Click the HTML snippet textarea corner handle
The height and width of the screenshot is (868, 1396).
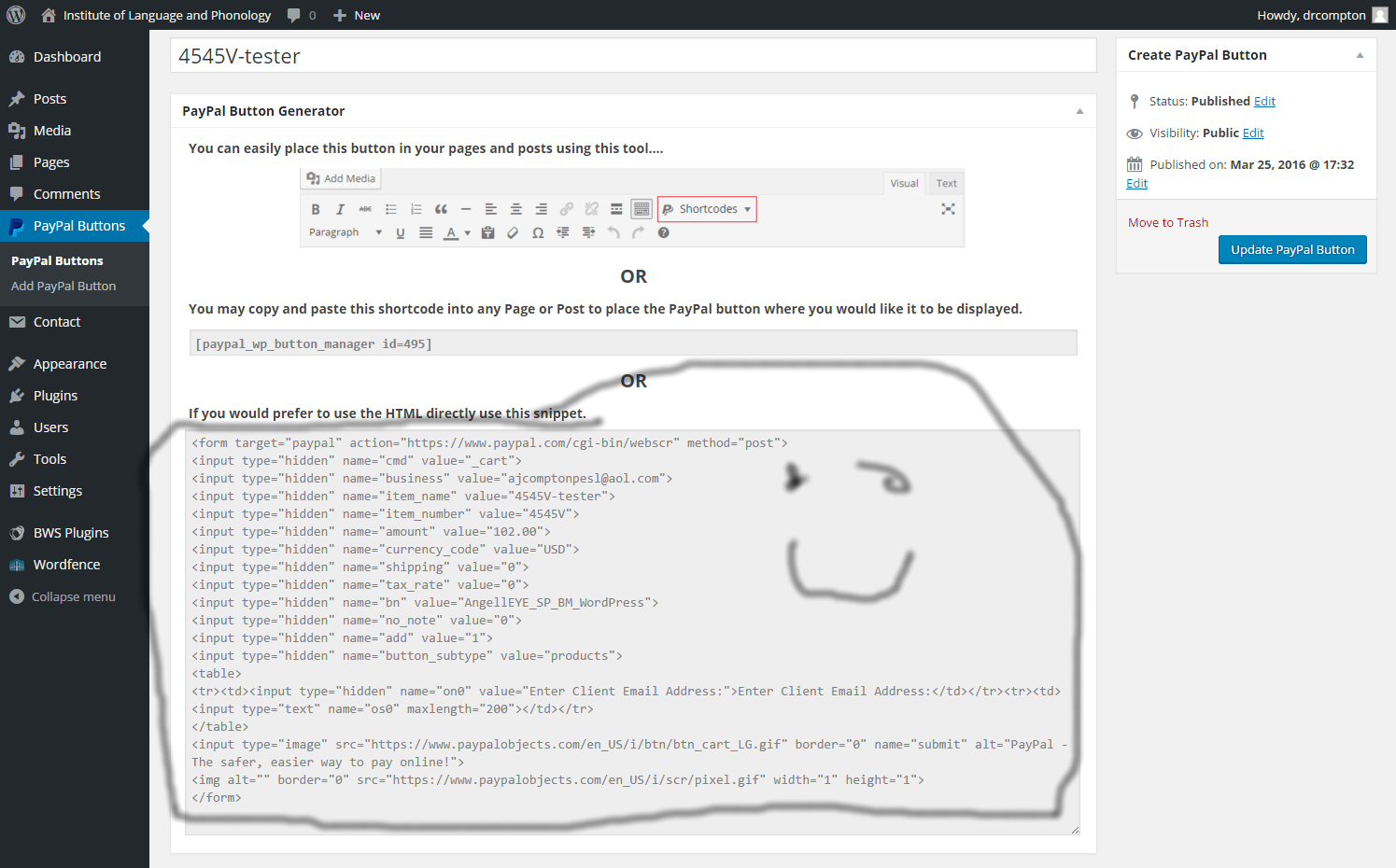[1075, 830]
